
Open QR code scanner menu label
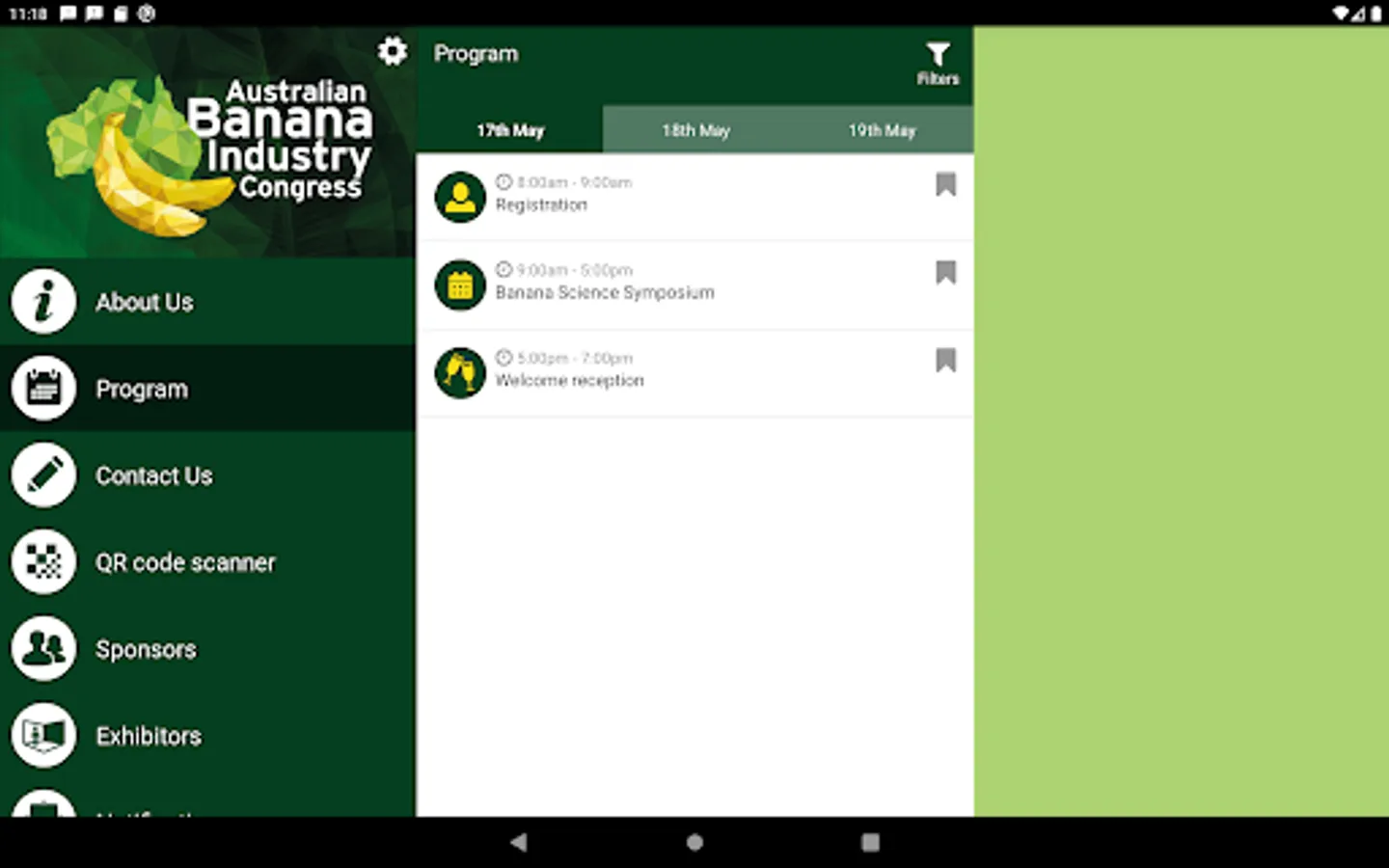[185, 562]
